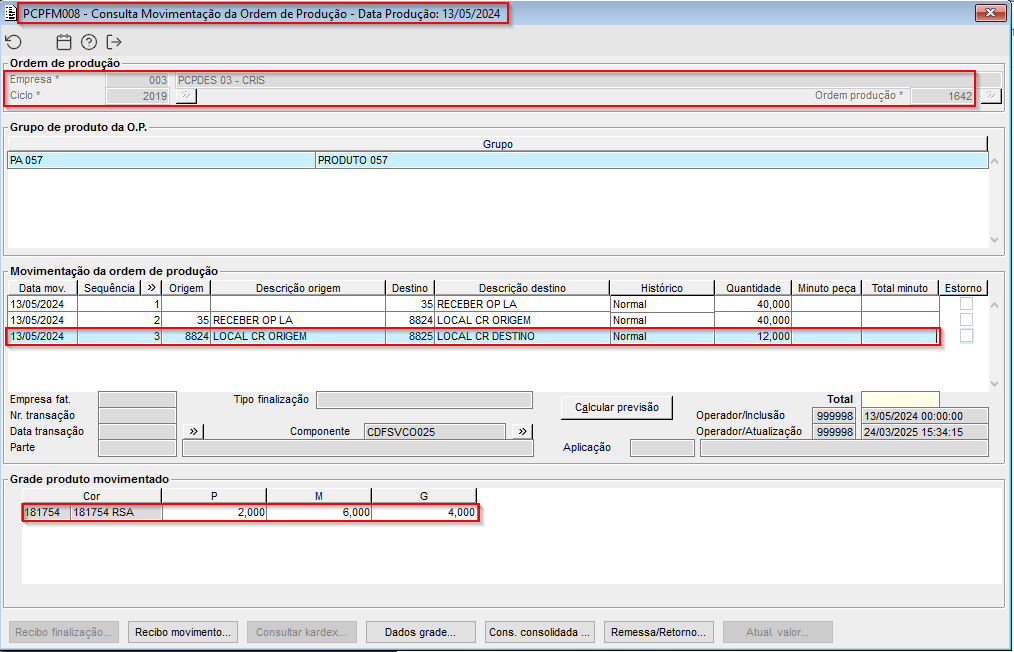
Task: Click the Data mov. column header
Action: pyautogui.click(x=42, y=288)
